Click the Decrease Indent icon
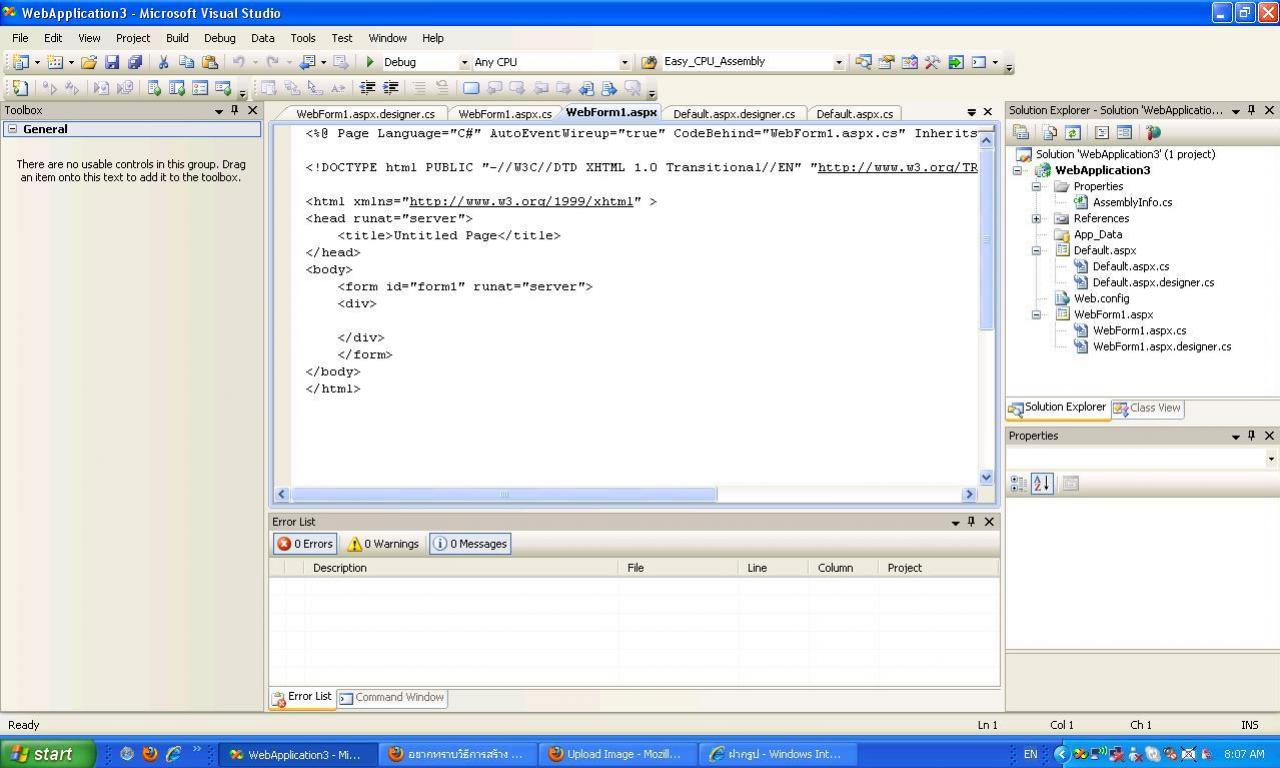This screenshot has height=768, width=1280. tap(367, 88)
